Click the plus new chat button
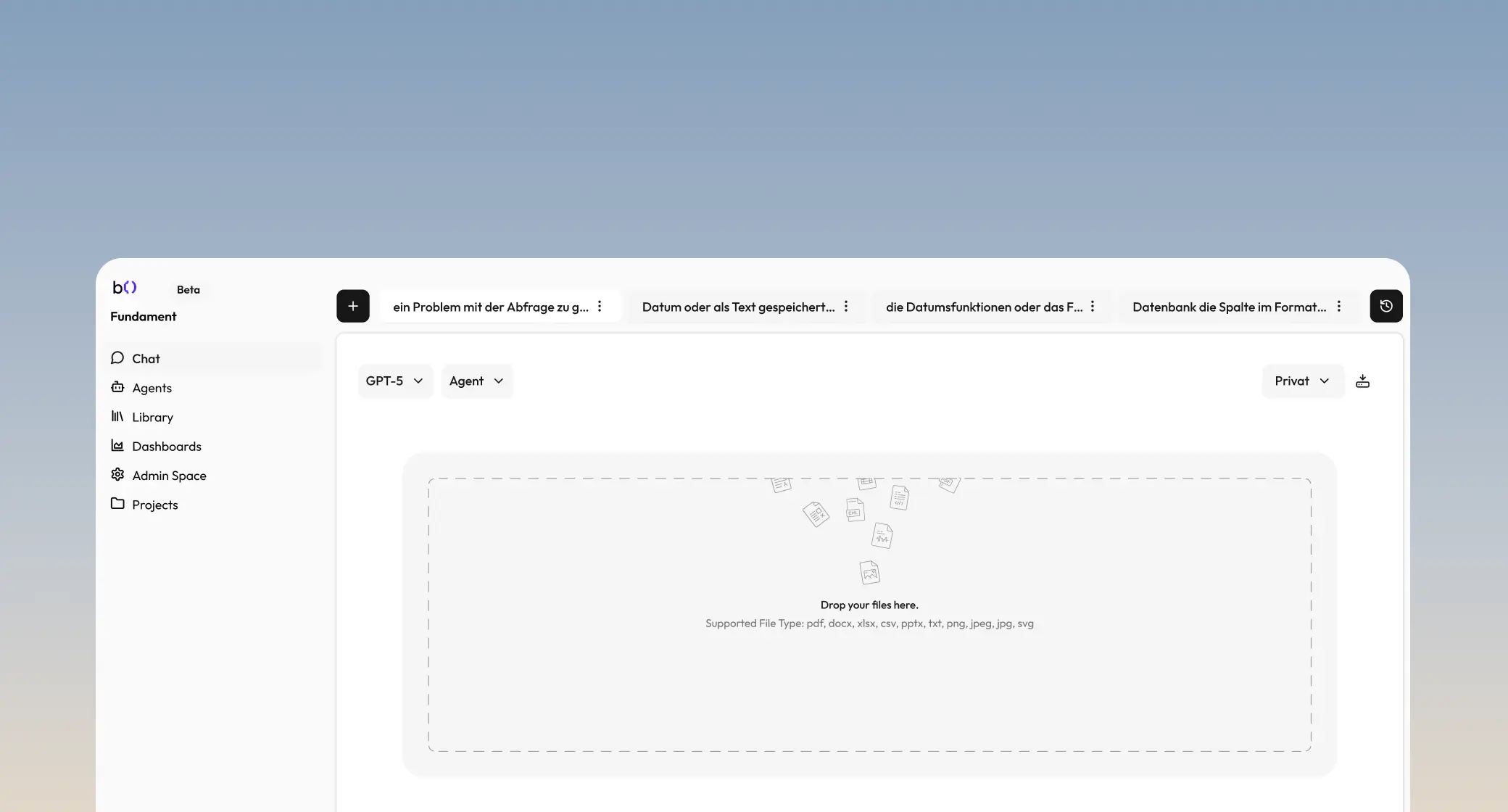 pos(353,306)
